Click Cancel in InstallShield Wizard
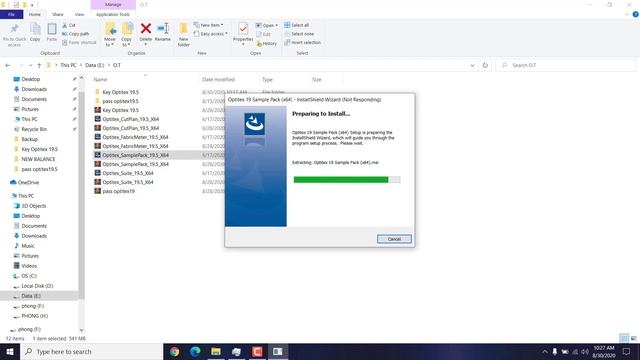640x360 pixels. tap(394, 239)
